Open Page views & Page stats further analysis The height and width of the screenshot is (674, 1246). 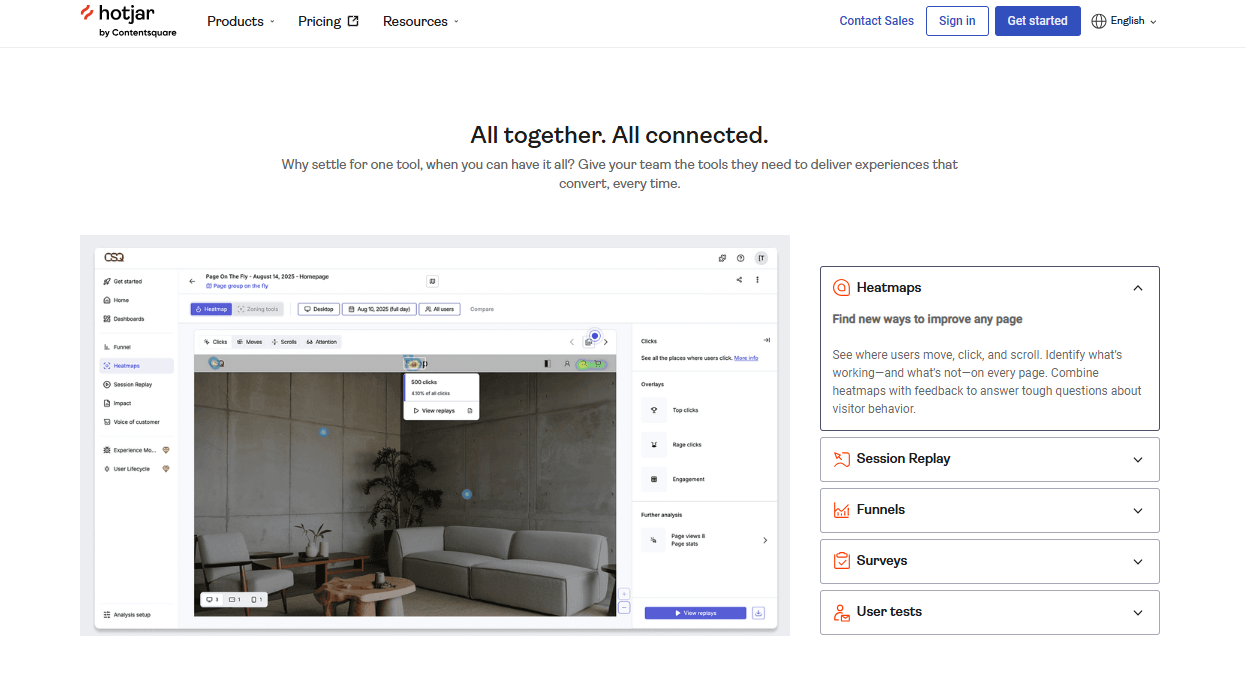click(704, 540)
